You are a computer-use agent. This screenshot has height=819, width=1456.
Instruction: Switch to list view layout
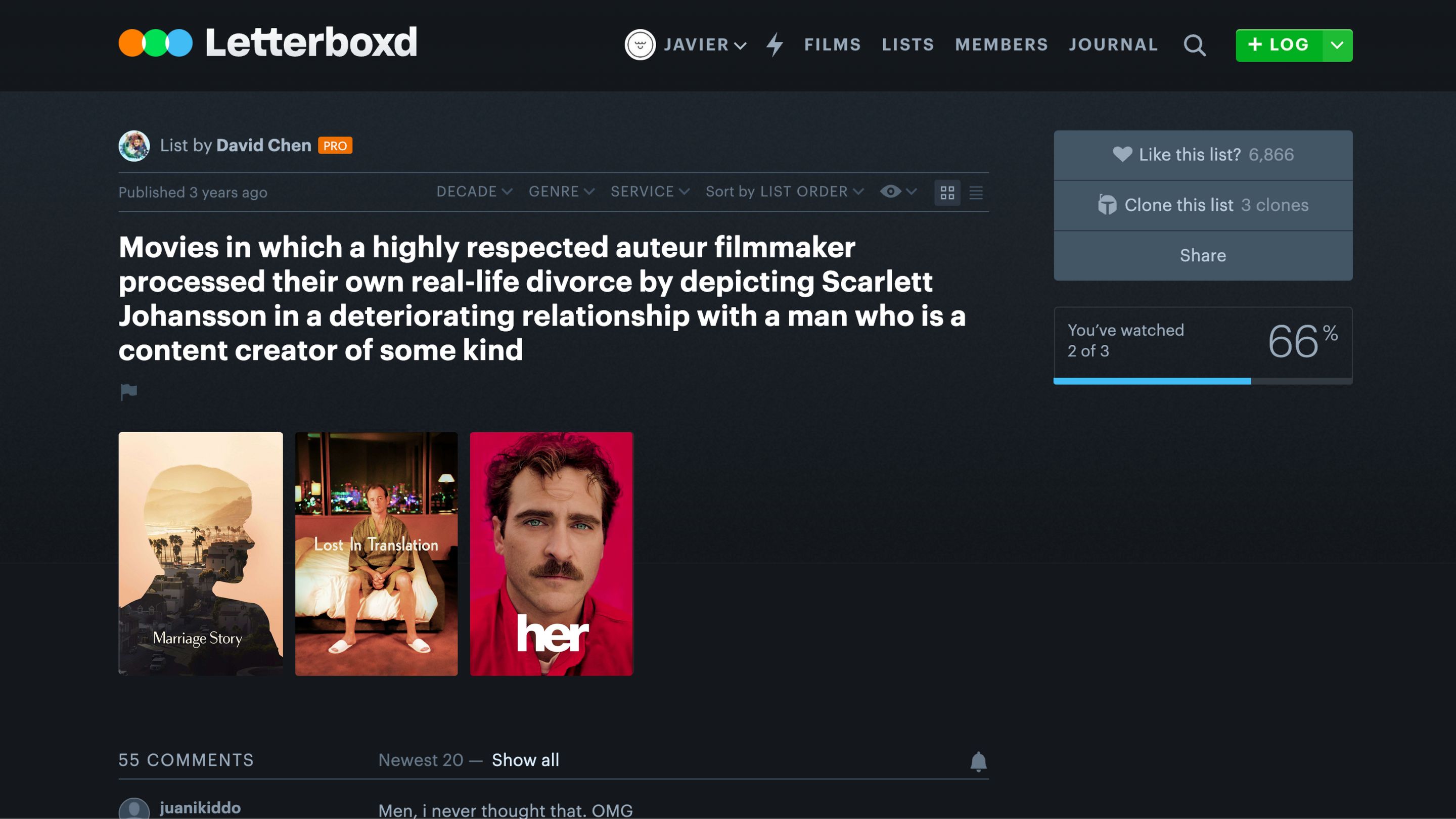[x=976, y=193]
